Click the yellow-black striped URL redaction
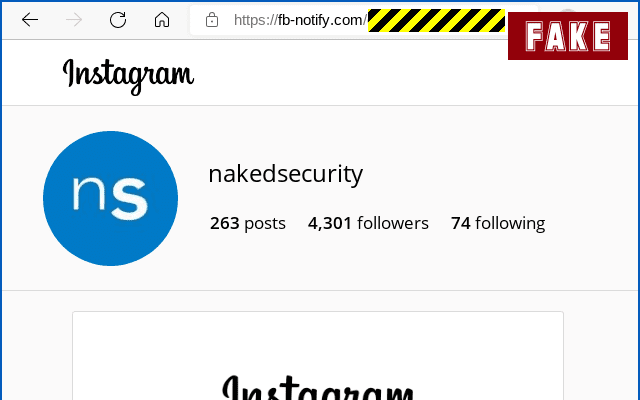 tap(436, 20)
